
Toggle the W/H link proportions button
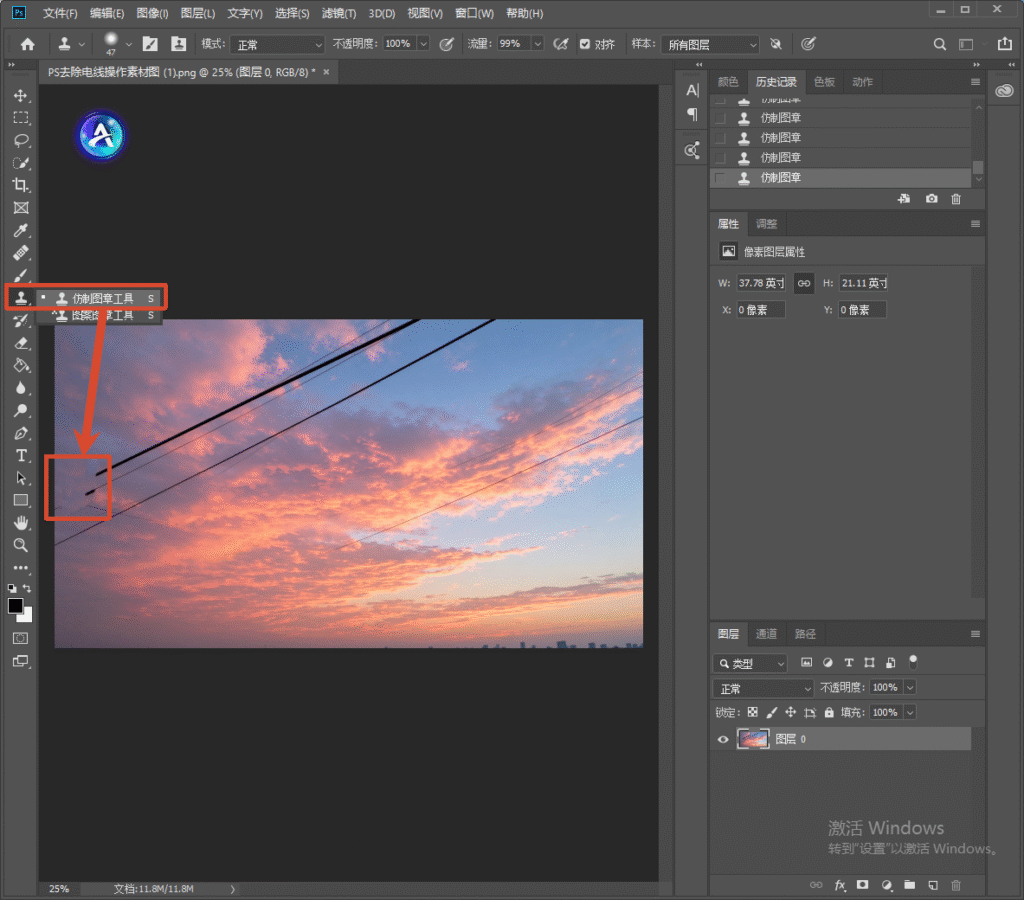[x=804, y=283]
